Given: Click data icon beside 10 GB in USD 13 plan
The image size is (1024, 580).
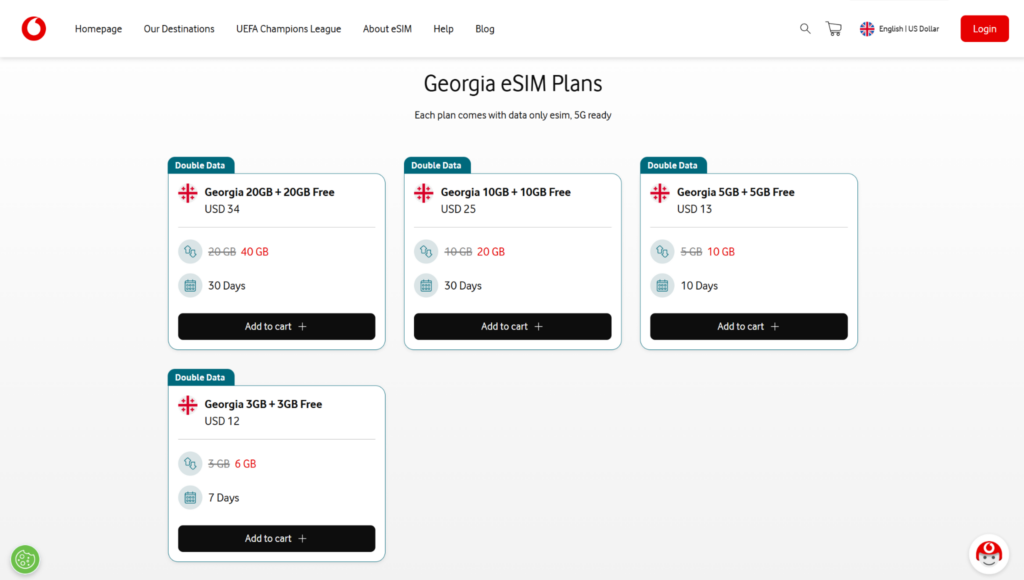Looking at the screenshot, I should pos(662,251).
